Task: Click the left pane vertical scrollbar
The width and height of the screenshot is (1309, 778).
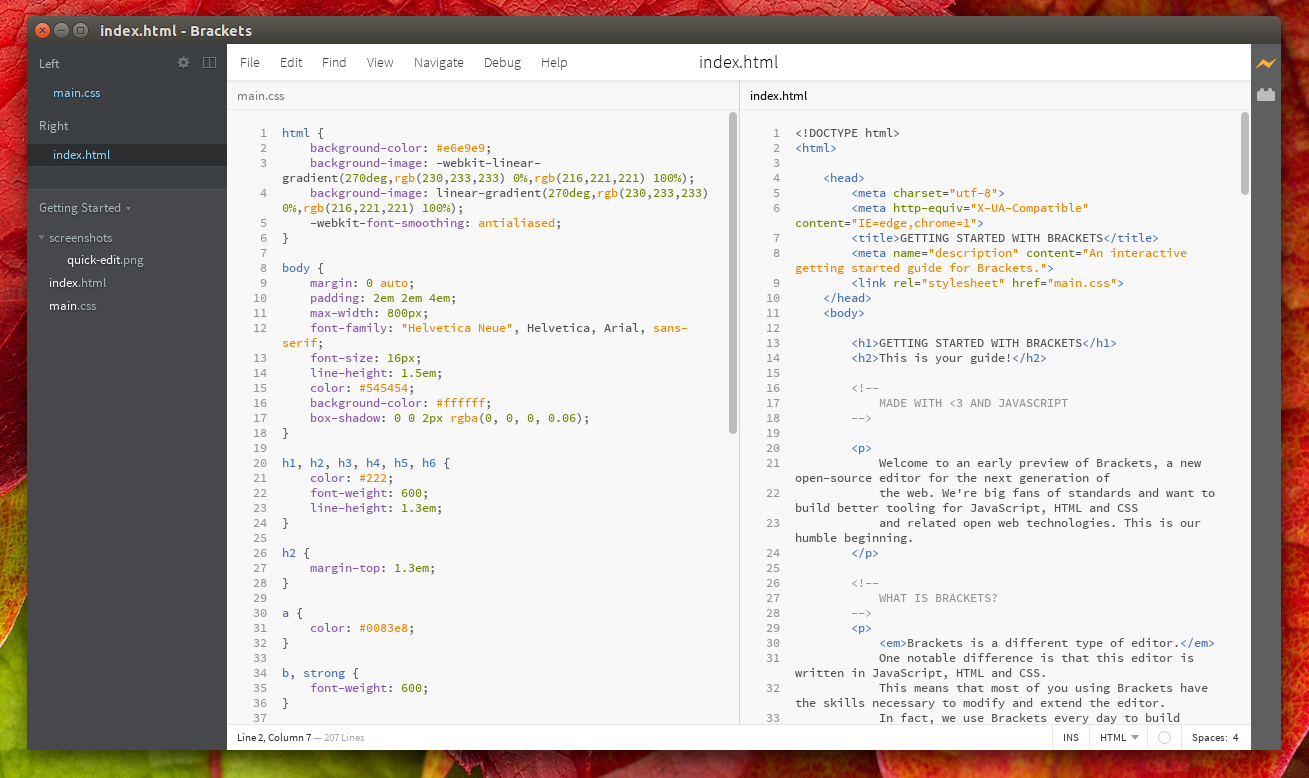Action: [x=733, y=273]
